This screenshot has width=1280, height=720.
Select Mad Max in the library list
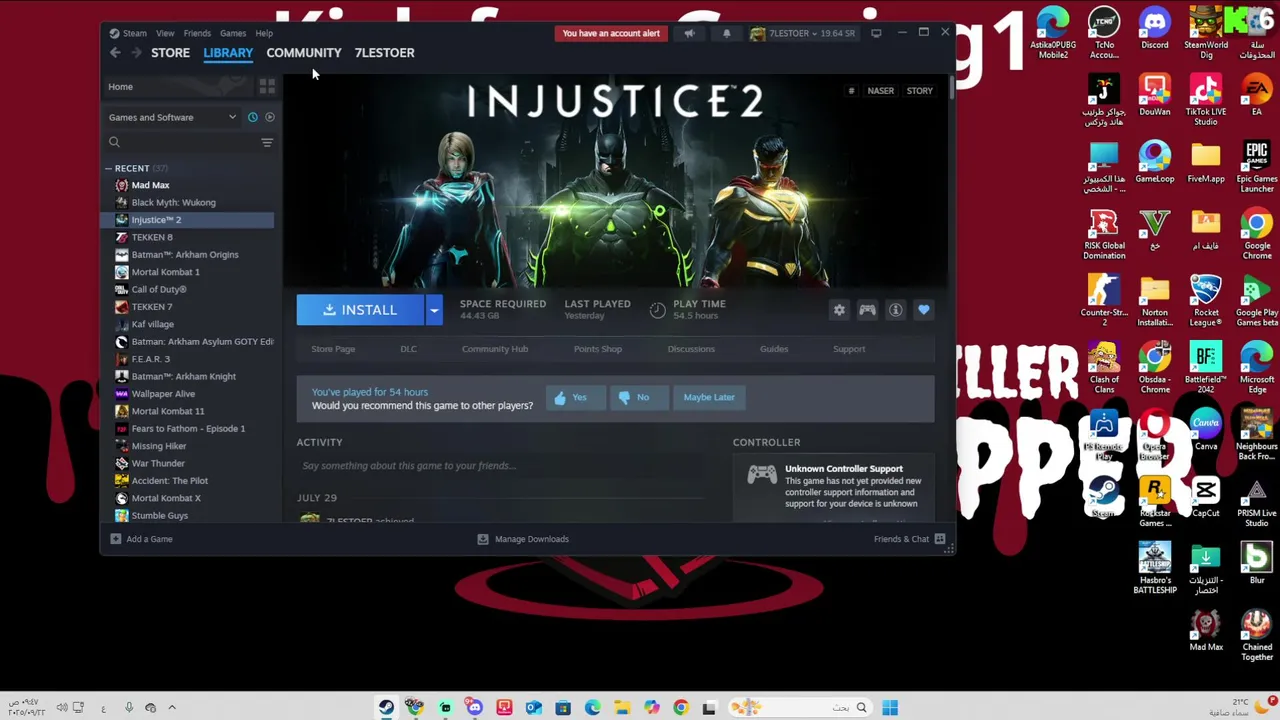(187, 185)
